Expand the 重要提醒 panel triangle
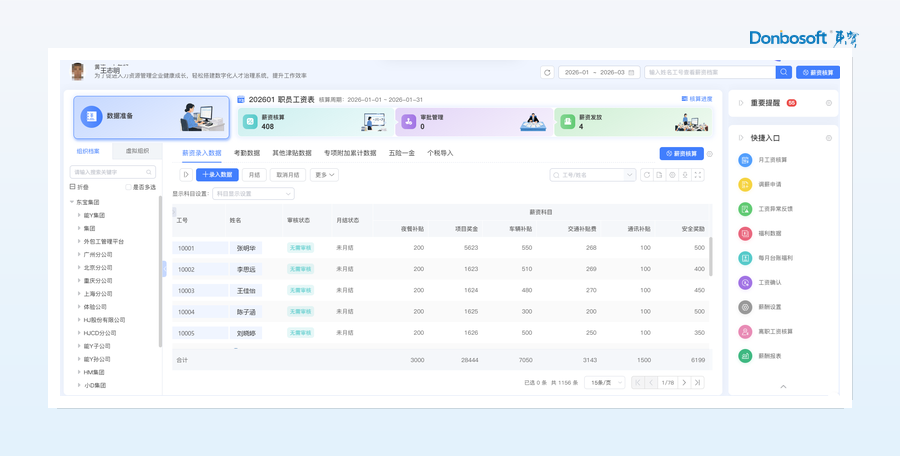This screenshot has height=456, width=900. 740,103
